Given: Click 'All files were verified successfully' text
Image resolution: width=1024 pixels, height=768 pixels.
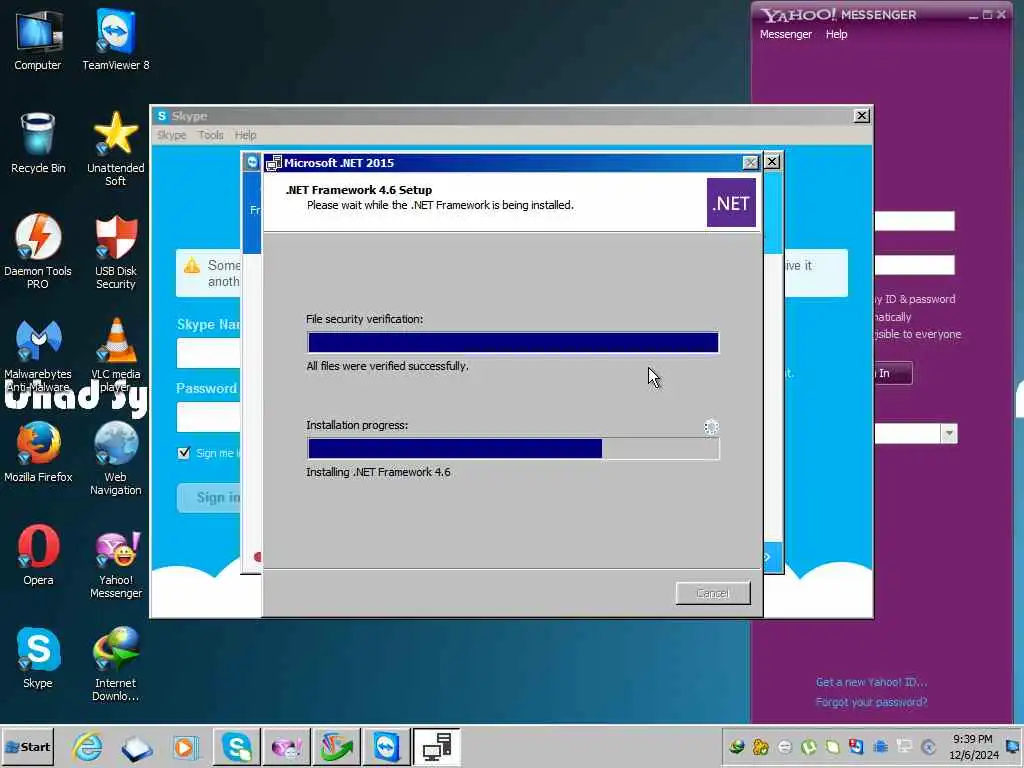Looking at the screenshot, I should coord(387,366).
